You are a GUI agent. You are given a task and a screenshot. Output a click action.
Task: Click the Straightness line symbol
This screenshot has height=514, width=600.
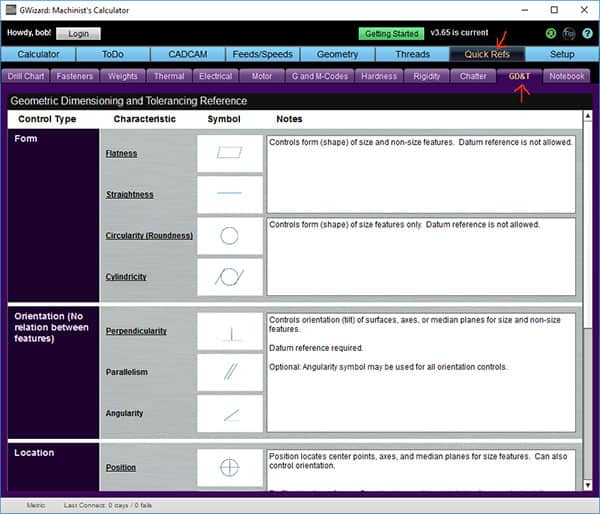click(x=230, y=194)
